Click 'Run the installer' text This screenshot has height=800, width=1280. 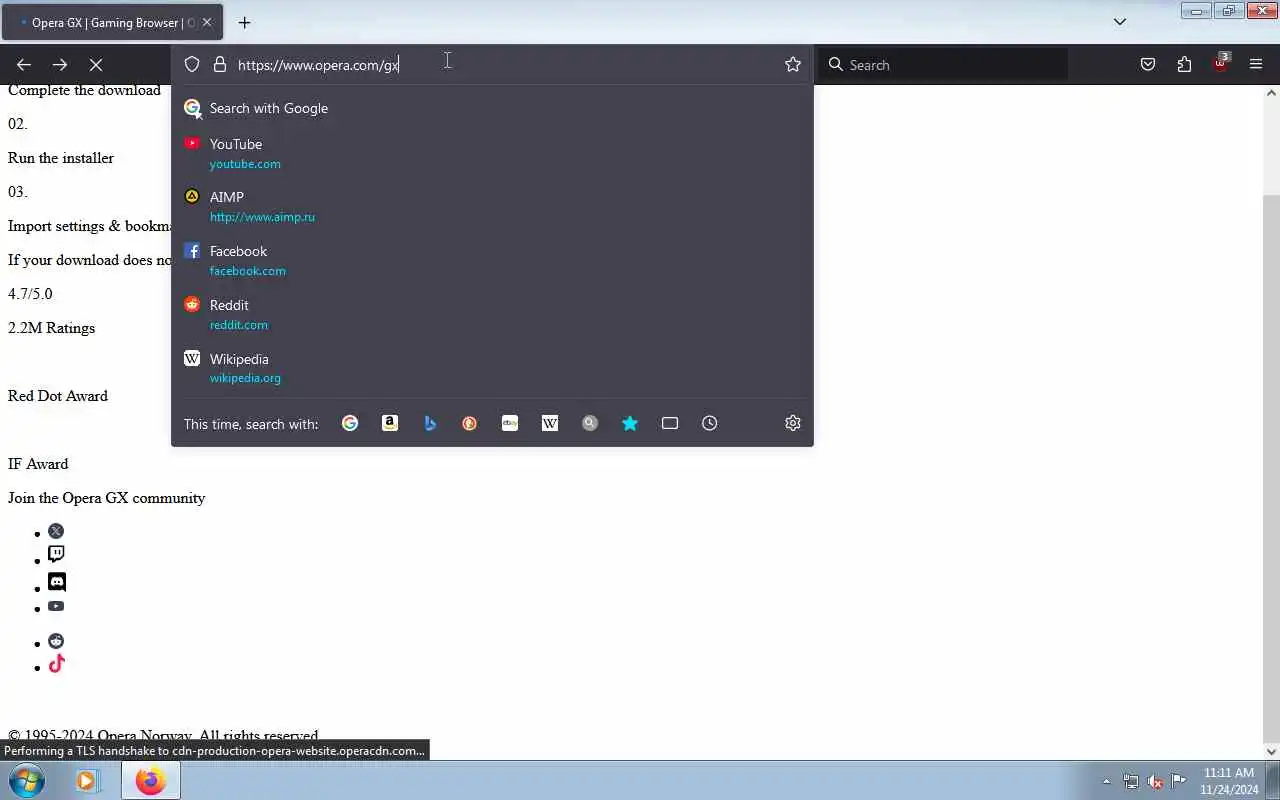coord(61,158)
